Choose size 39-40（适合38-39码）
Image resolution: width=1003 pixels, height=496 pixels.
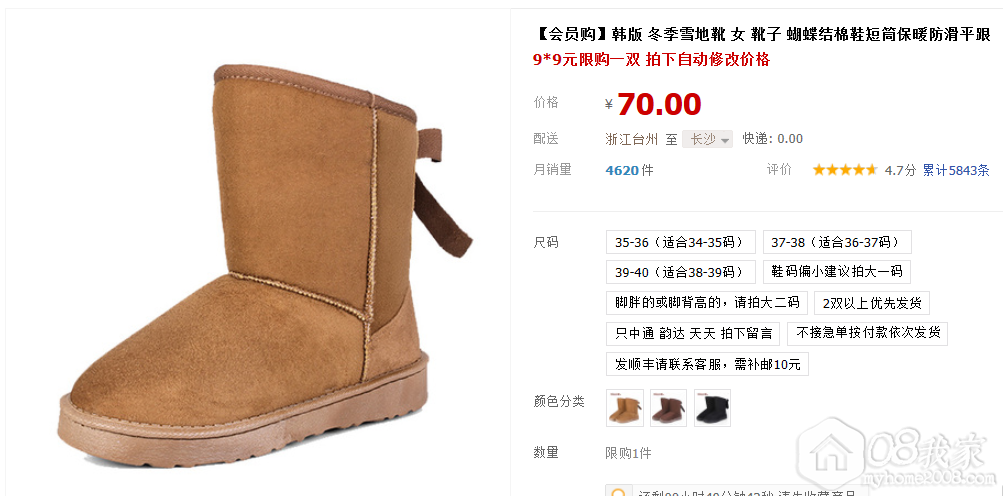(x=681, y=272)
